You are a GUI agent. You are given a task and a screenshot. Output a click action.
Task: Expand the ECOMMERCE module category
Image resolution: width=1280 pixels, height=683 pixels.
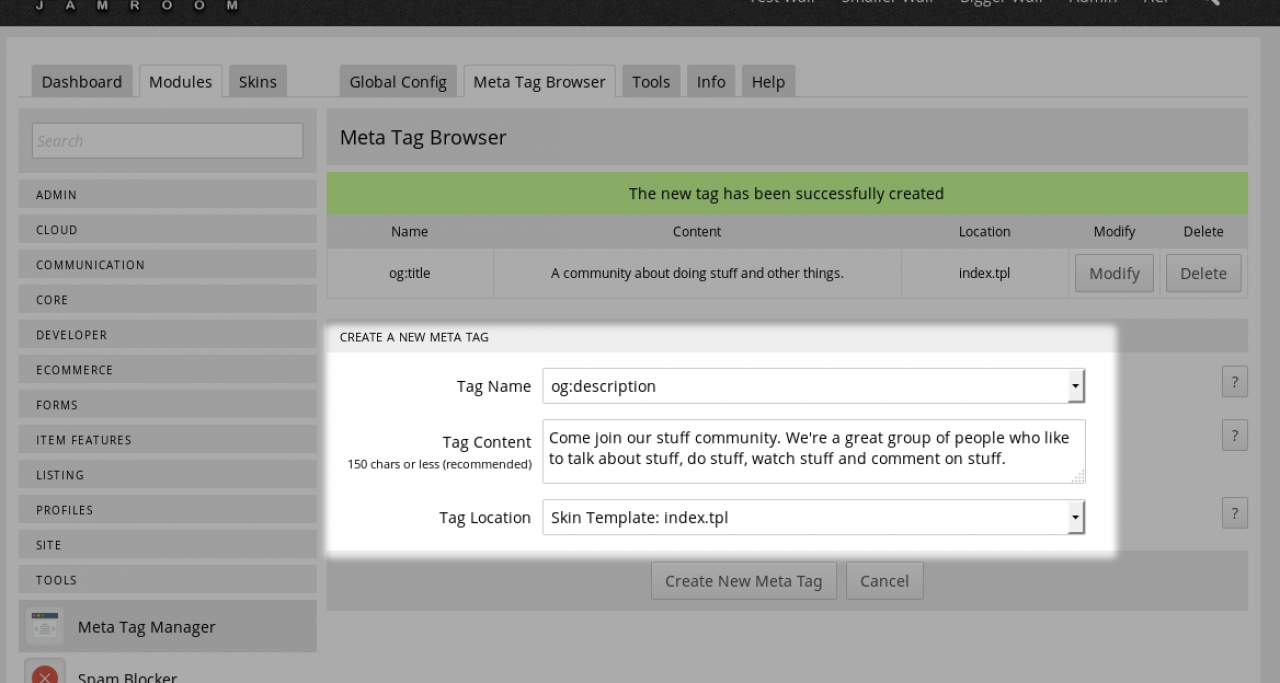(x=167, y=370)
